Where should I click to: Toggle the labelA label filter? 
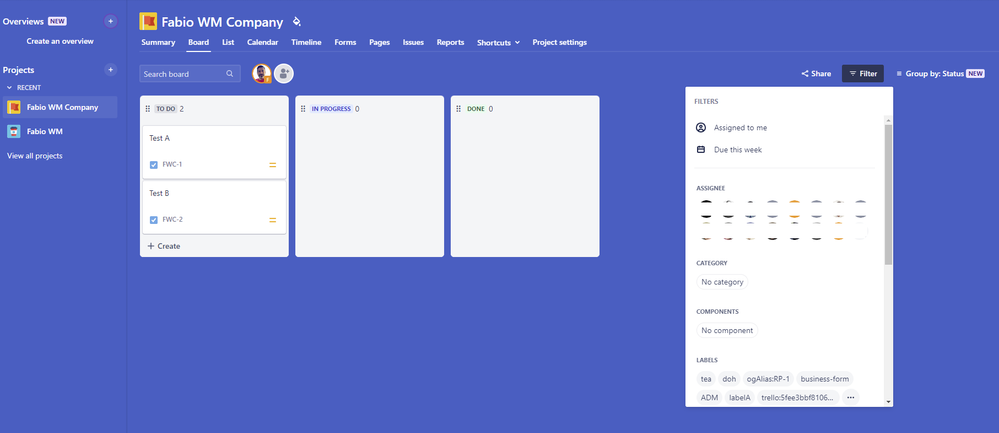tap(740, 397)
